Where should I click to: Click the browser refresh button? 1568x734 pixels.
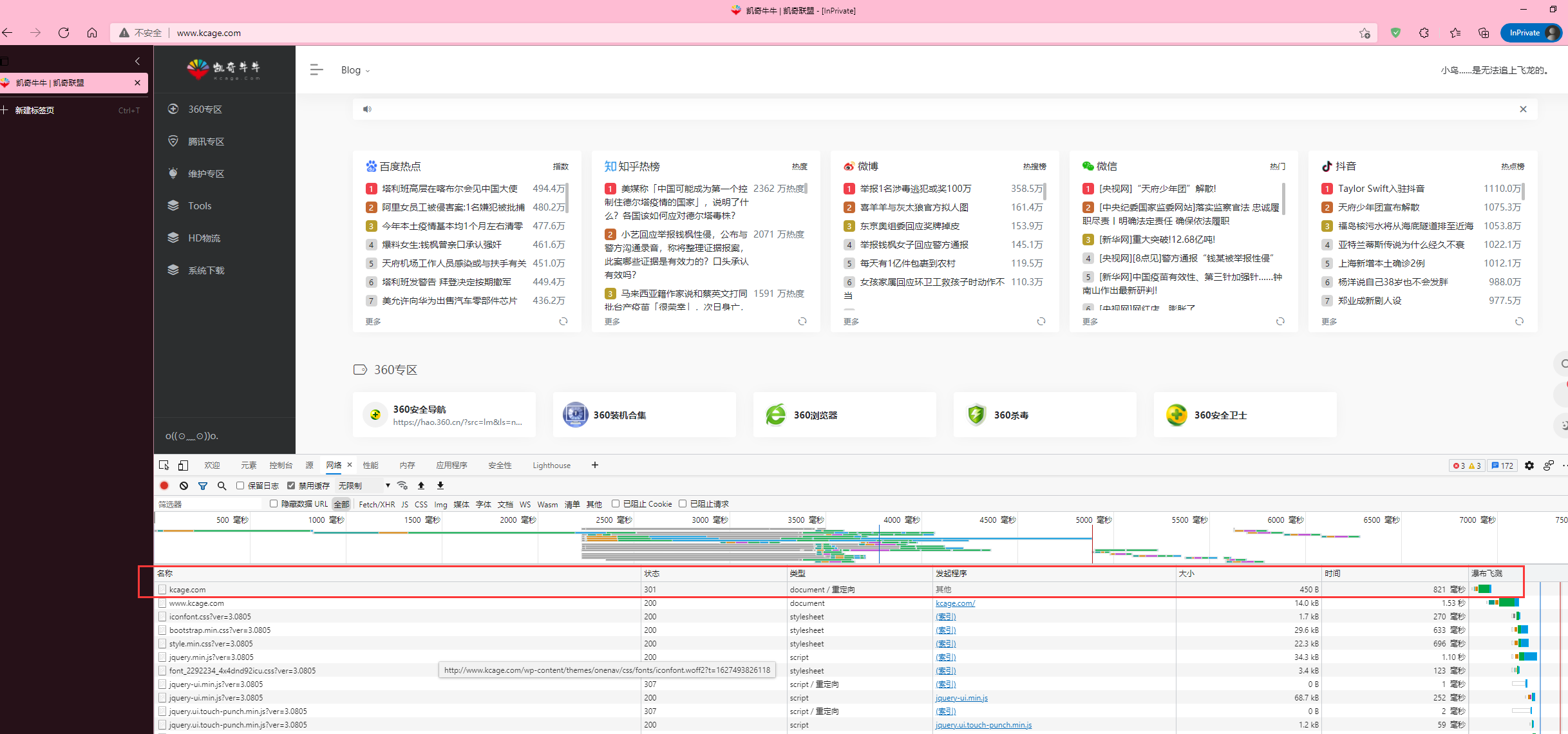coord(64,33)
